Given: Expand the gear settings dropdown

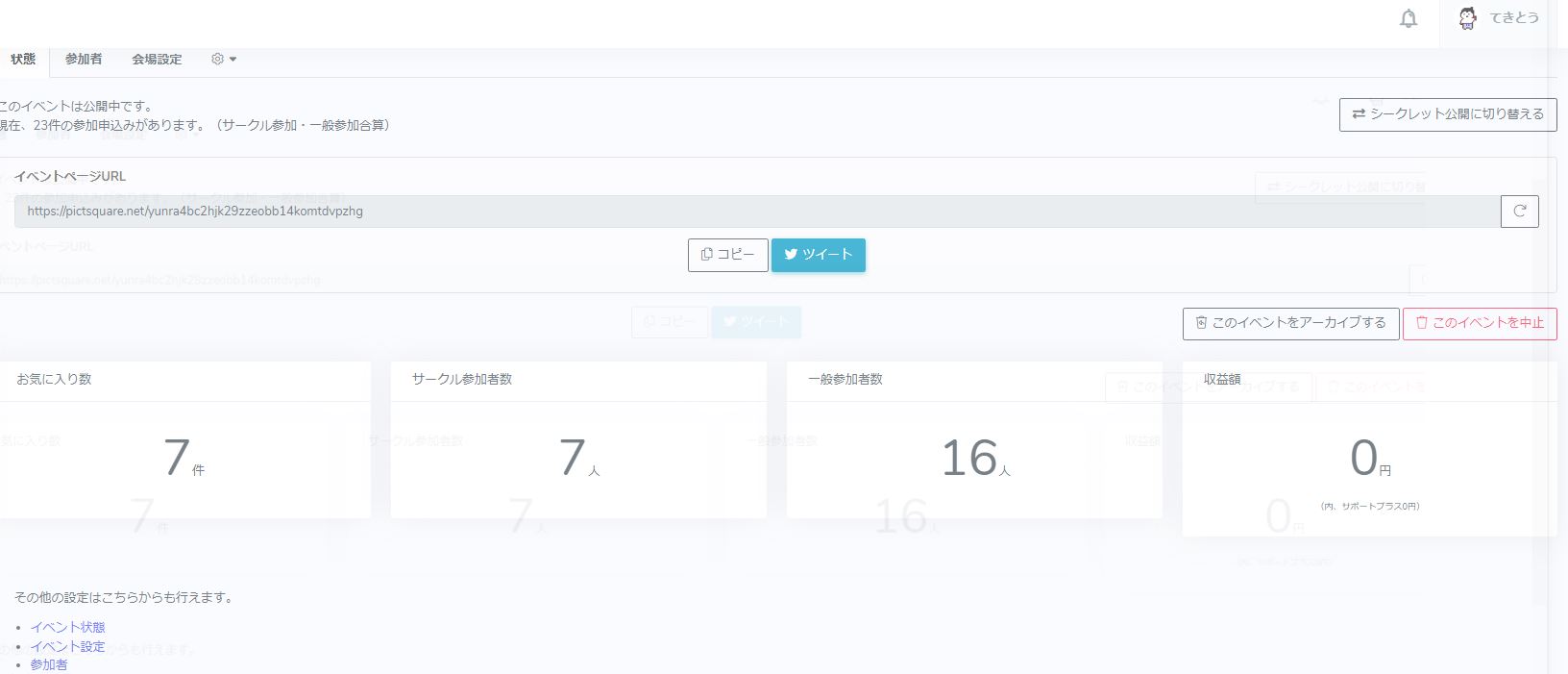Looking at the screenshot, I should pyautogui.click(x=223, y=60).
